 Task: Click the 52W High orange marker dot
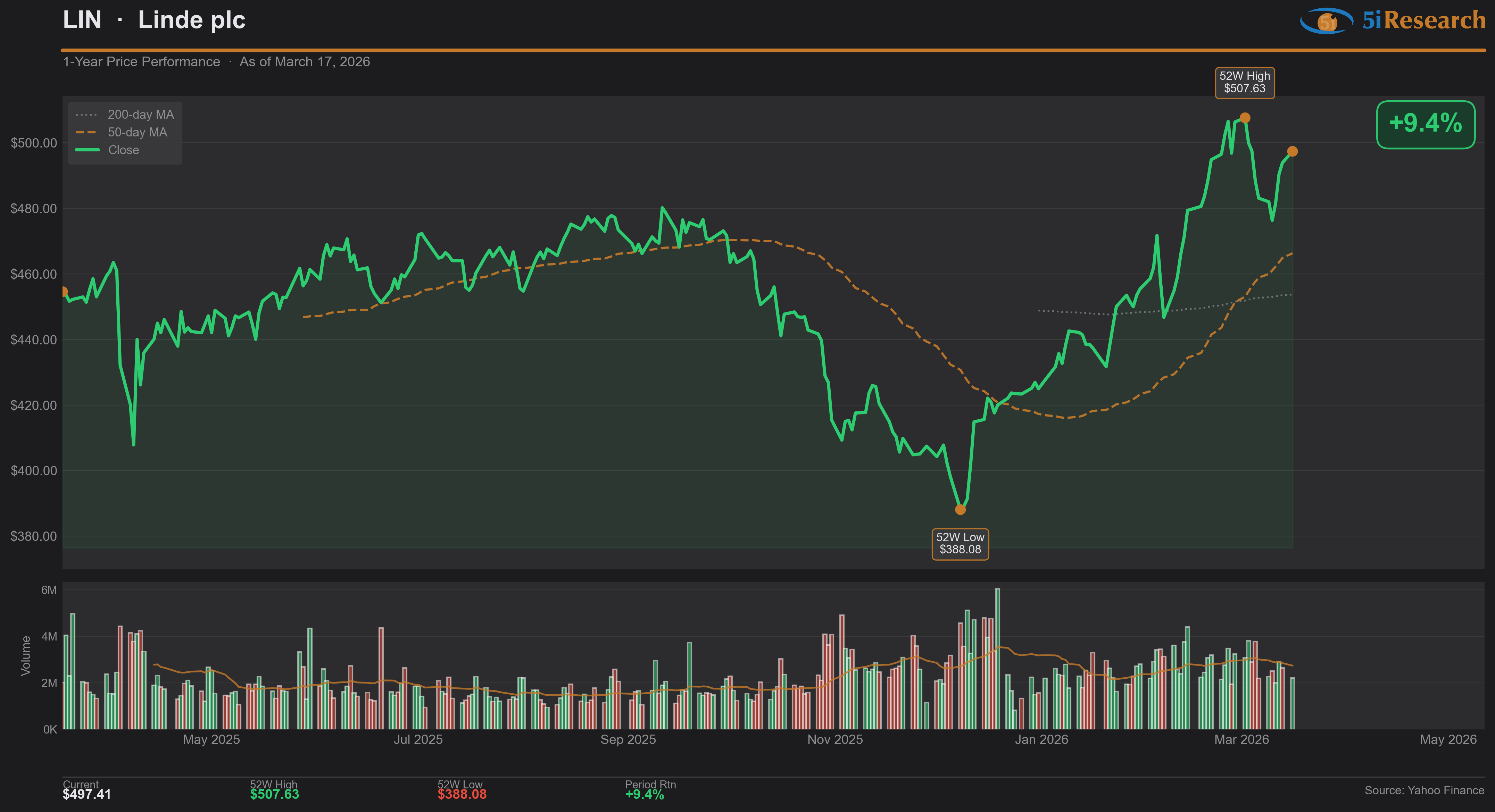1245,118
